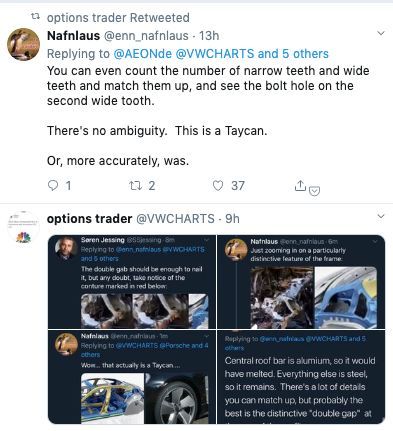Open the options trader display name

[89, 219]
